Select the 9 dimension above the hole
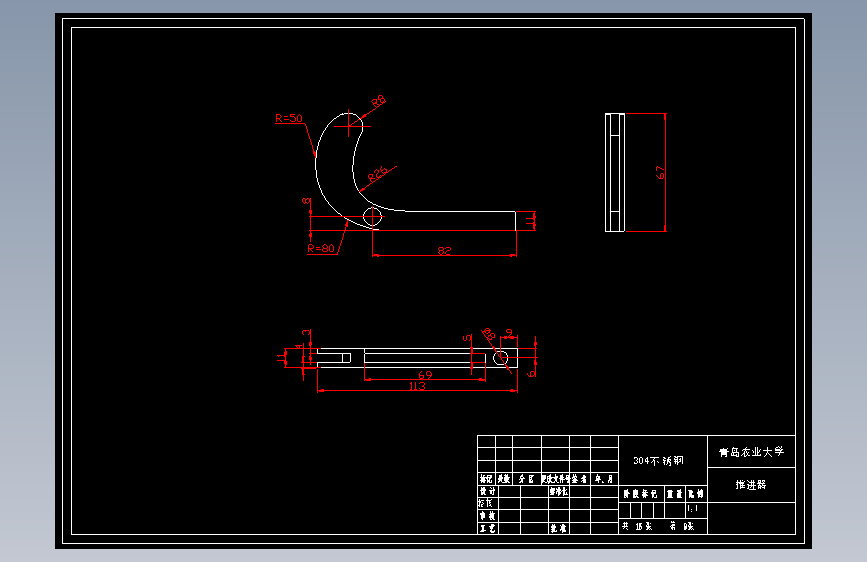This screenshot has width=867, height=562. pos(509,333)
